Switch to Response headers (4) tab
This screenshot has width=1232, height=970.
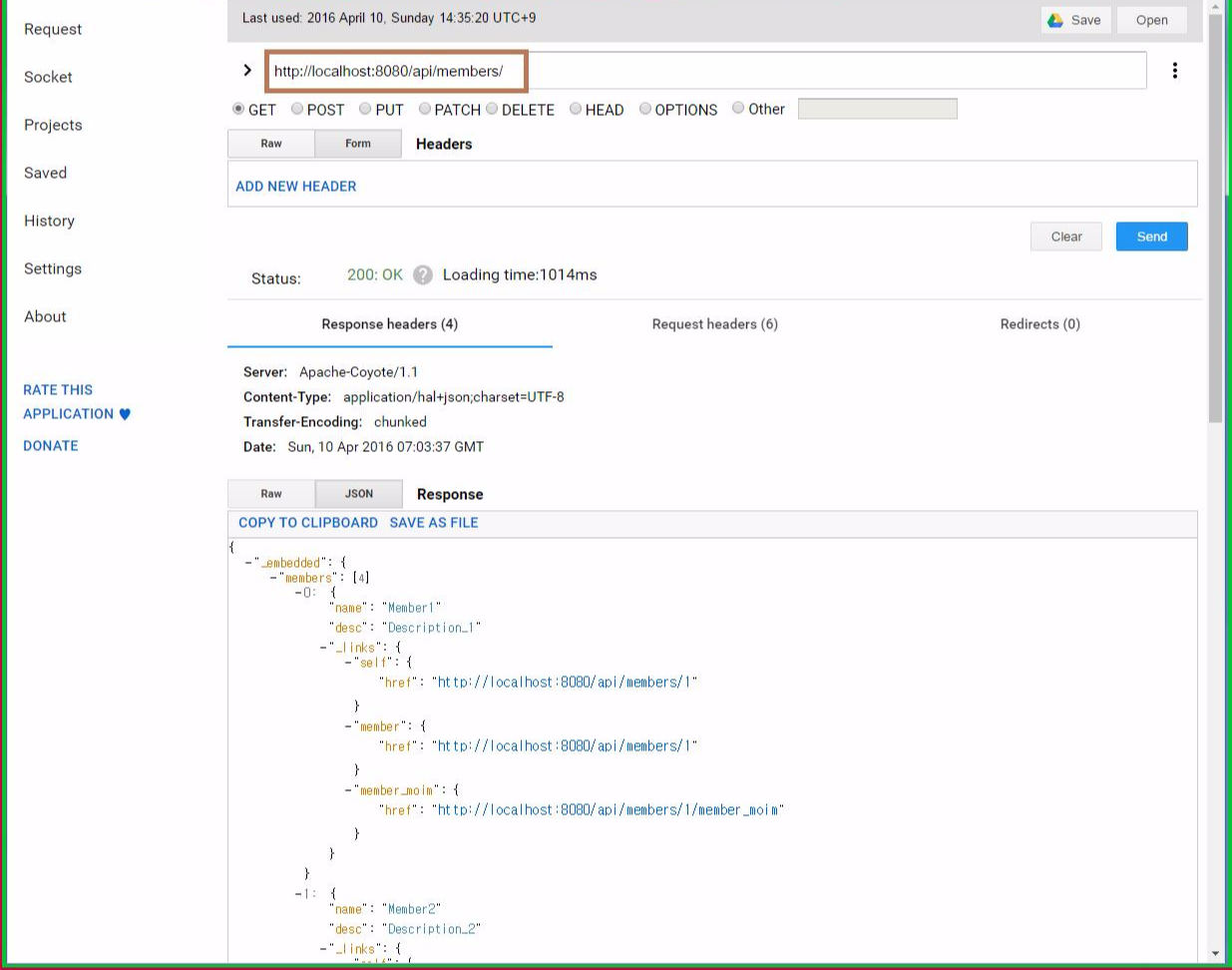pyautogui.click(x=390, y=324)
